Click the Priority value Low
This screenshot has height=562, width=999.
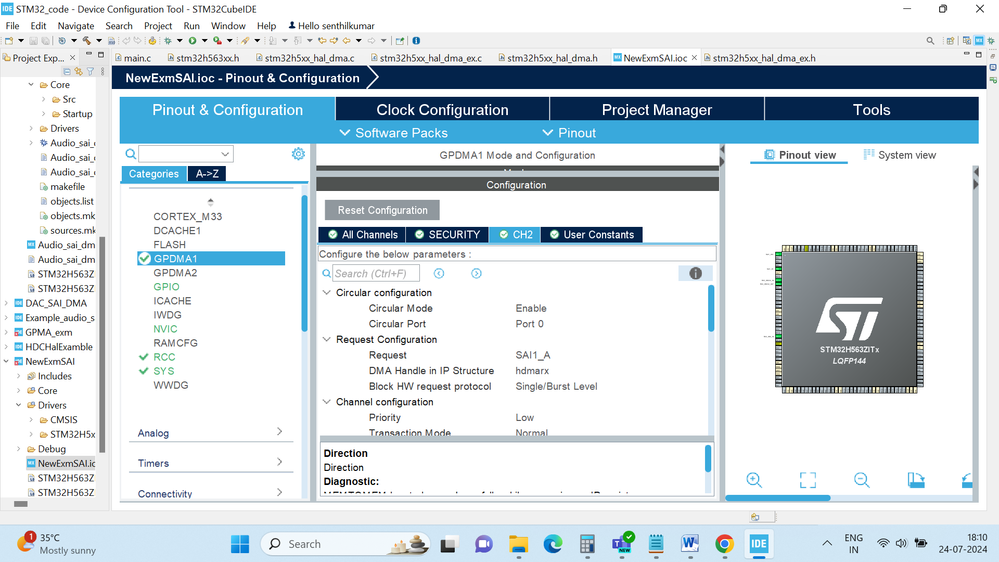524,417
